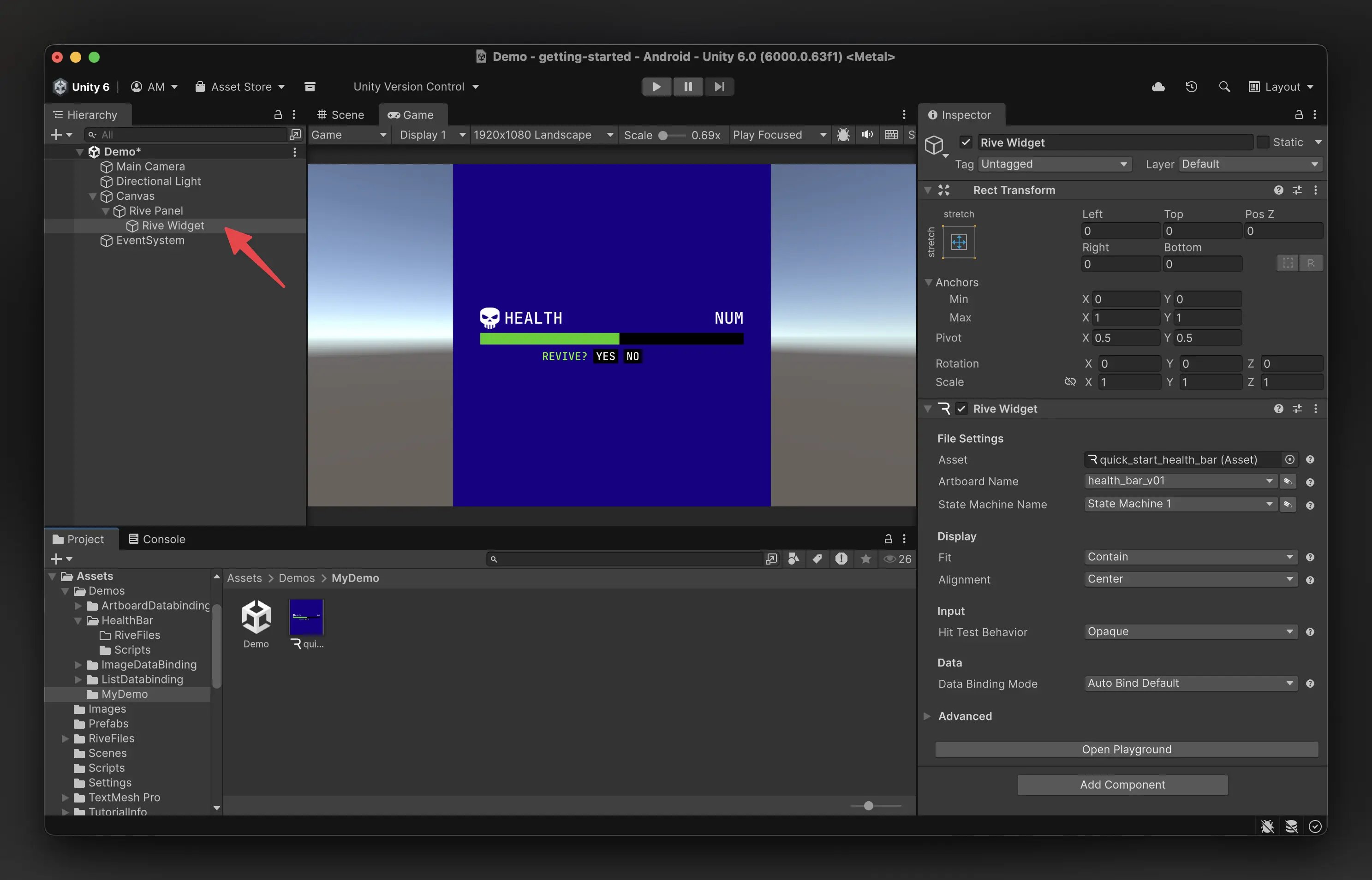Click the Package Manager box icon
Screen dimensions: 1372x880
[x=310, y=87]
